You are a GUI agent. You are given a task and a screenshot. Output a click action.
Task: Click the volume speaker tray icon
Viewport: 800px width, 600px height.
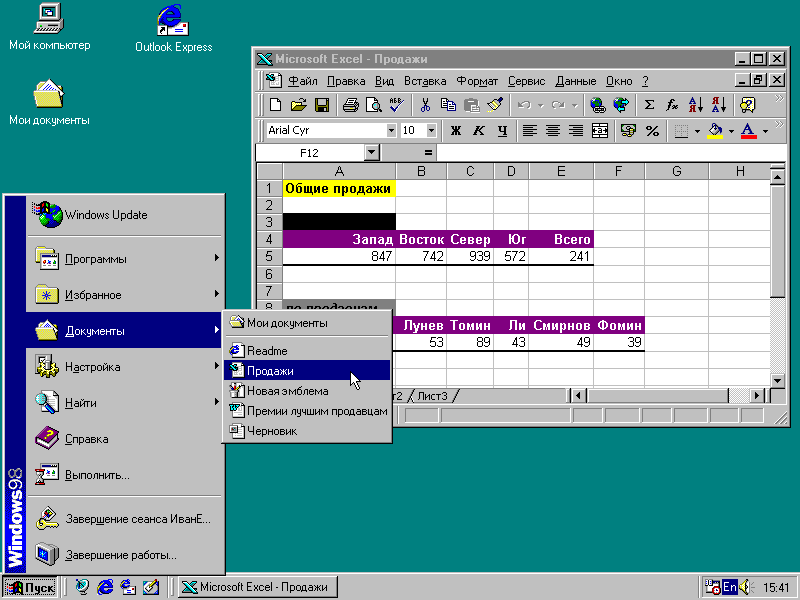[x=745, y=587]
